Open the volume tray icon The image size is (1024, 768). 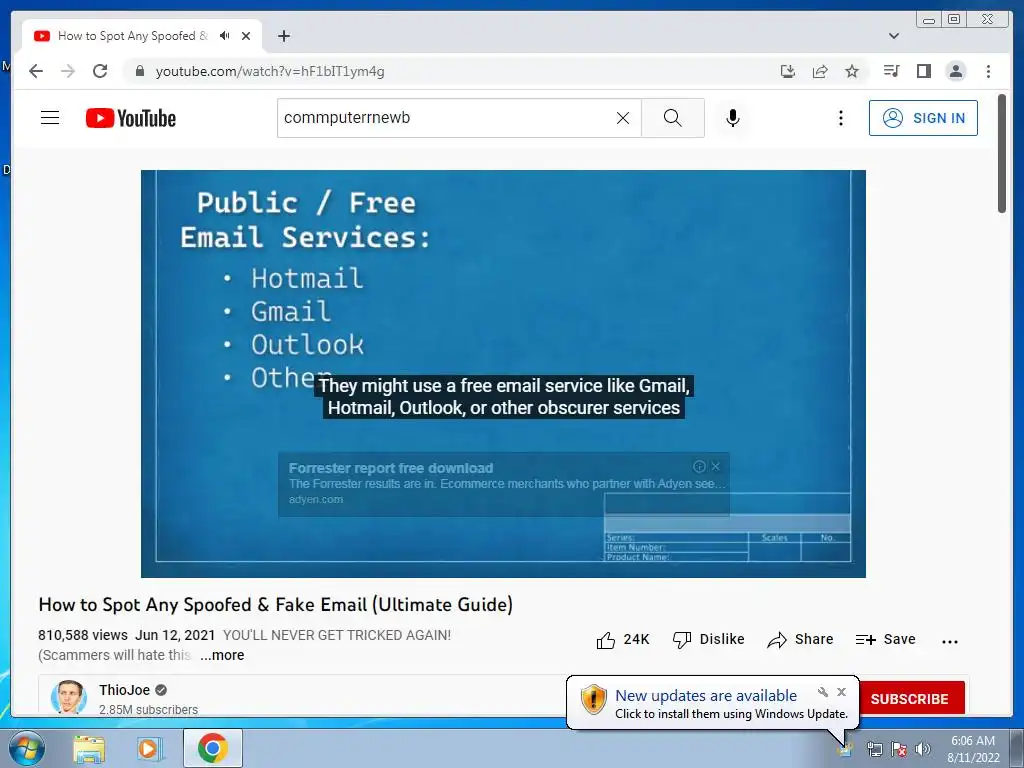[923, 749]
